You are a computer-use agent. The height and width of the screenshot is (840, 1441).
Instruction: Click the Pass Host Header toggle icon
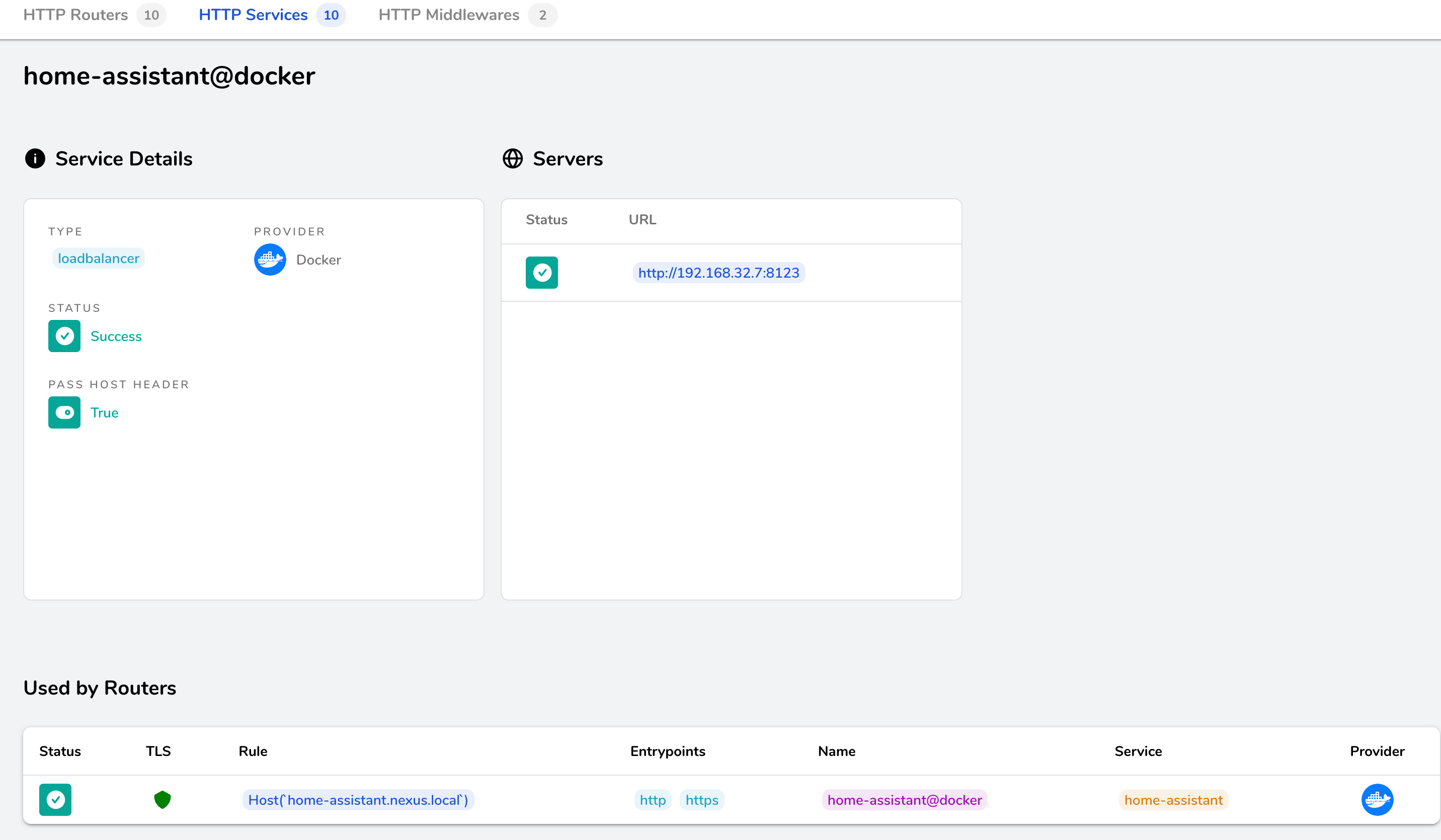64,412
